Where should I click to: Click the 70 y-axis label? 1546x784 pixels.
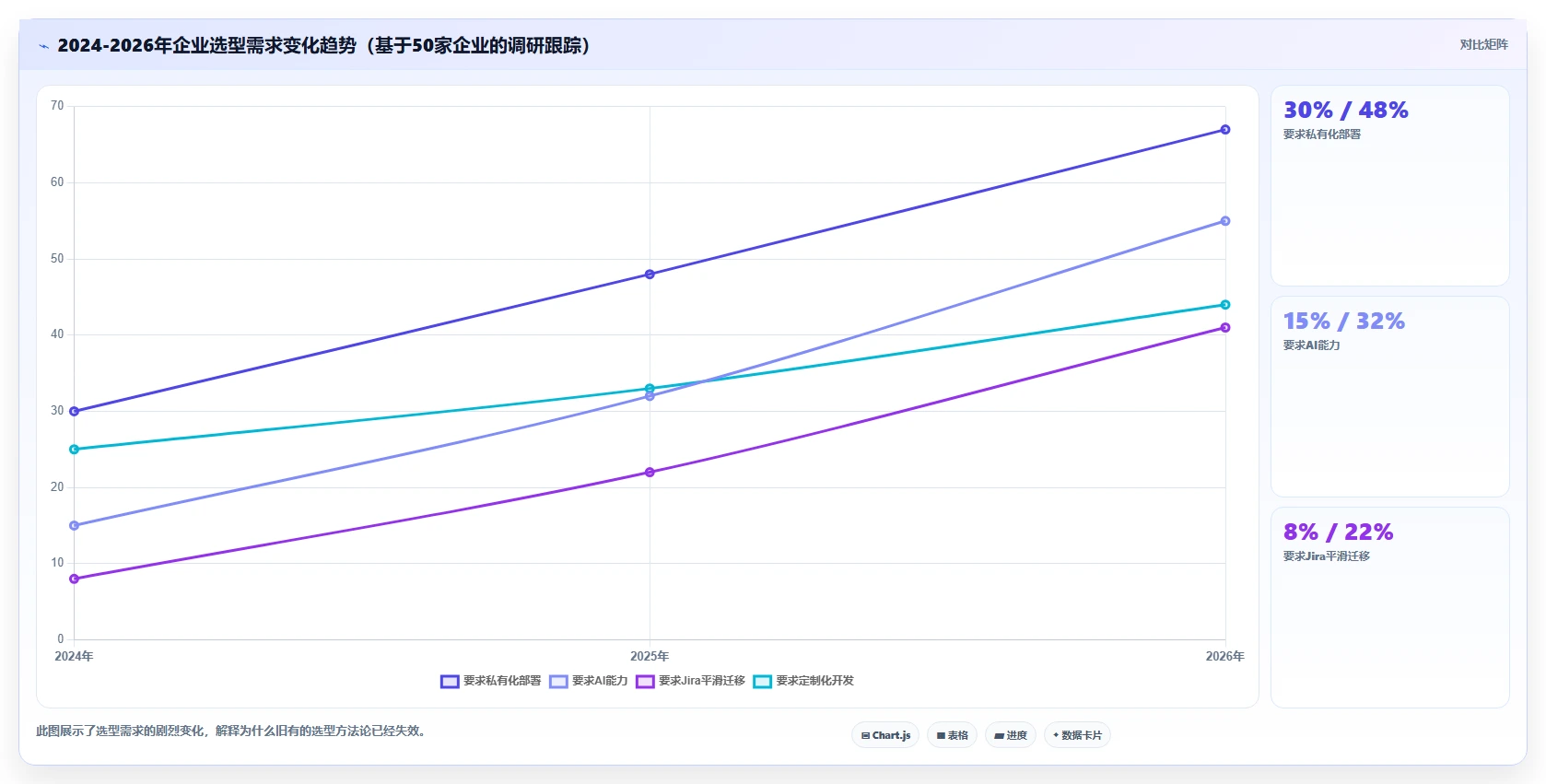coord(57,106)
